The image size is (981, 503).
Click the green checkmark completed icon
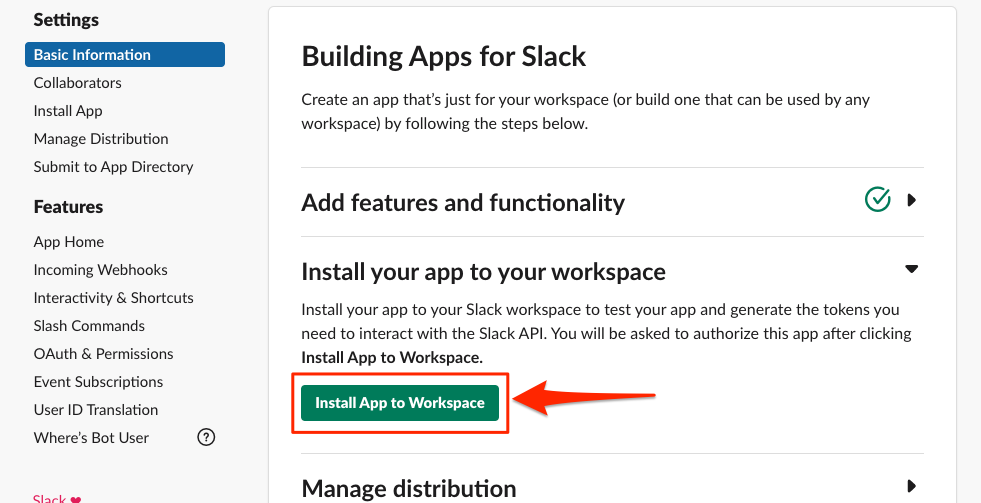tap(878, 200)
